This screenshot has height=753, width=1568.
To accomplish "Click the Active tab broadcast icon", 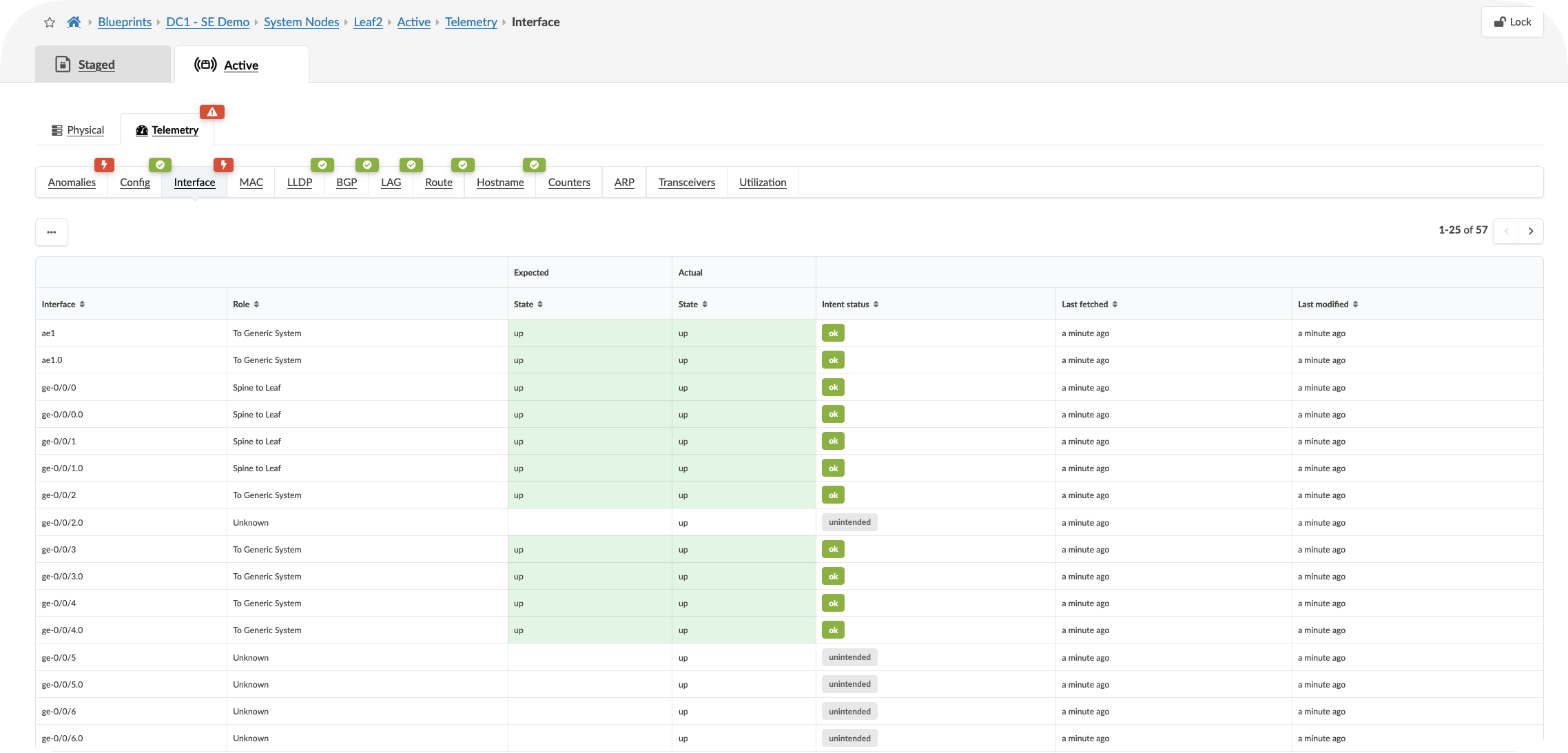I will (205, 65).
